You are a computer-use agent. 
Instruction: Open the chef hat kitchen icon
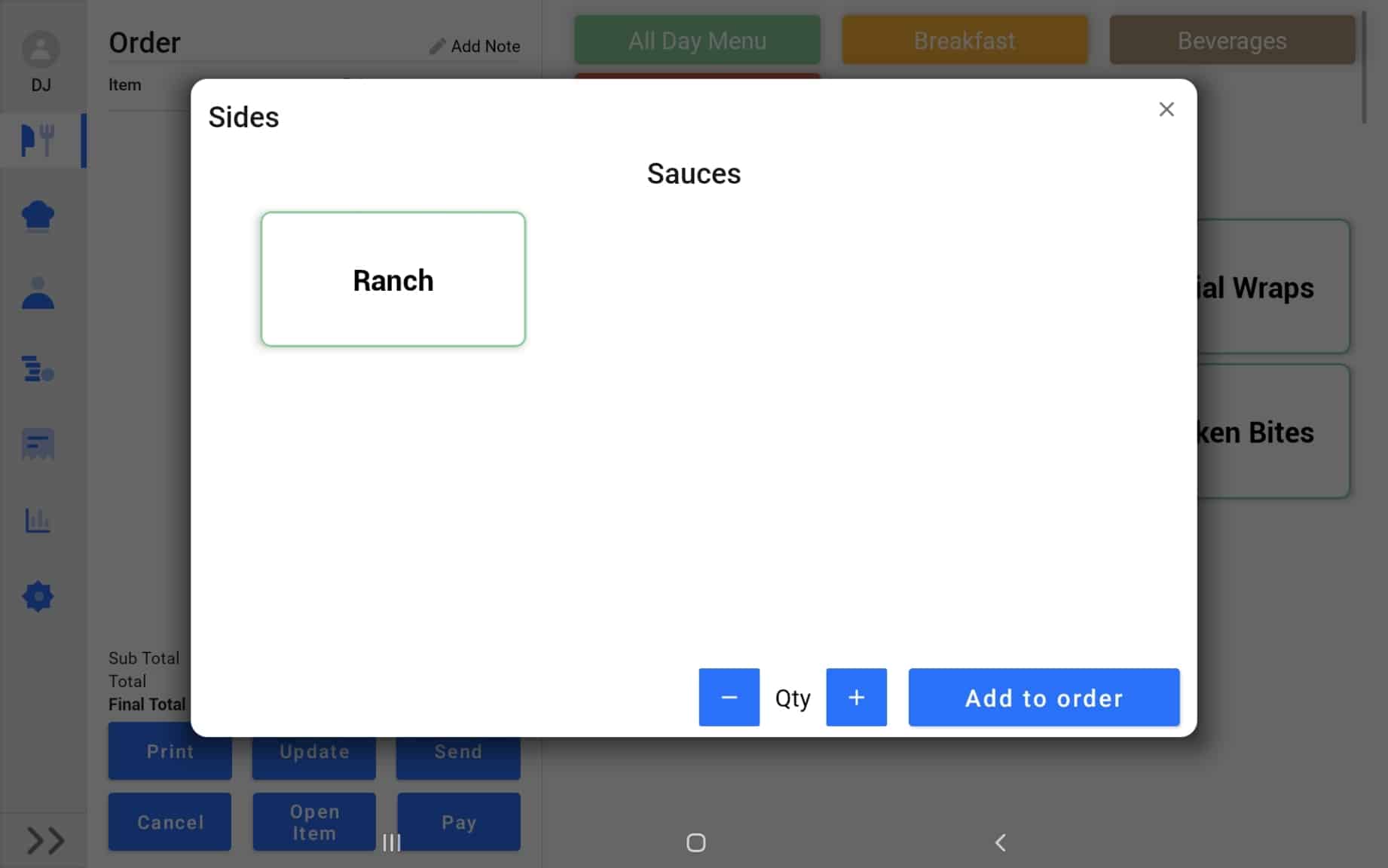(38, 216)
